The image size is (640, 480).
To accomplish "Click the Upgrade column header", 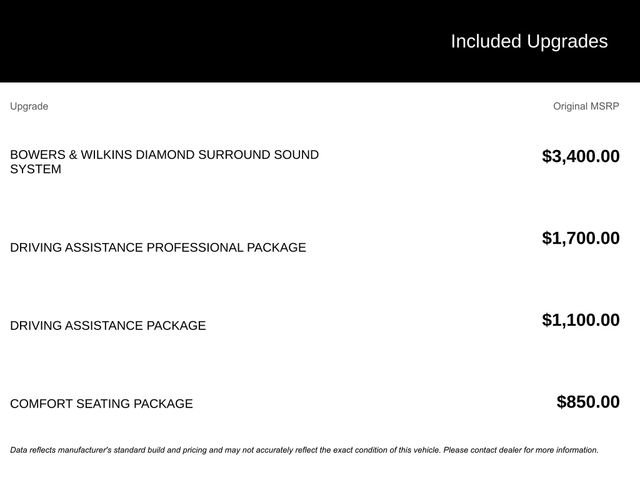I will (29, 107).
